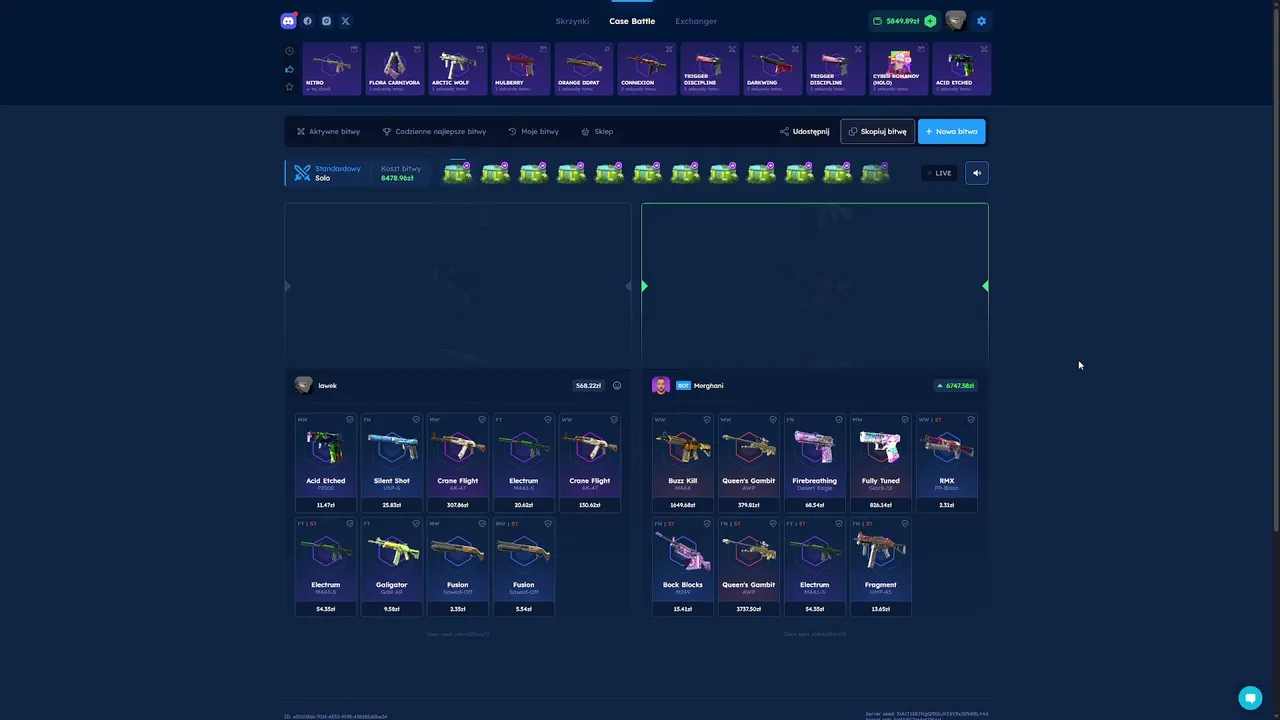
Task: Click shield icon on Fully Tuned card
Action: (x=905, y=420)
